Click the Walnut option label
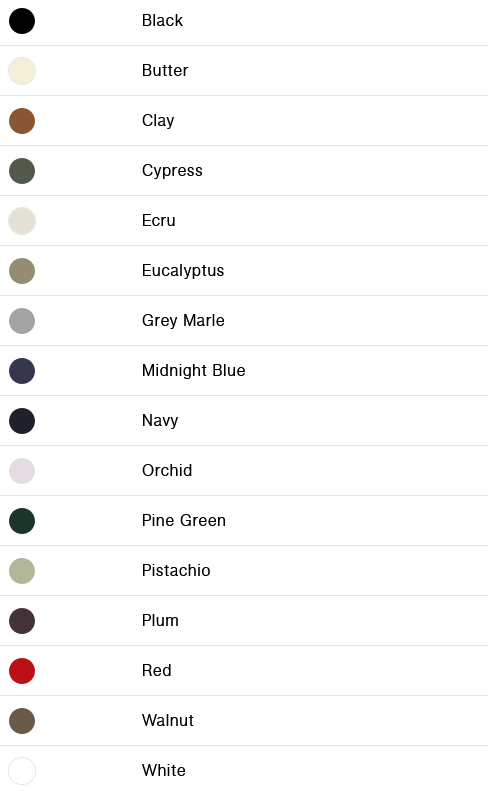 (x=168, y=720)
